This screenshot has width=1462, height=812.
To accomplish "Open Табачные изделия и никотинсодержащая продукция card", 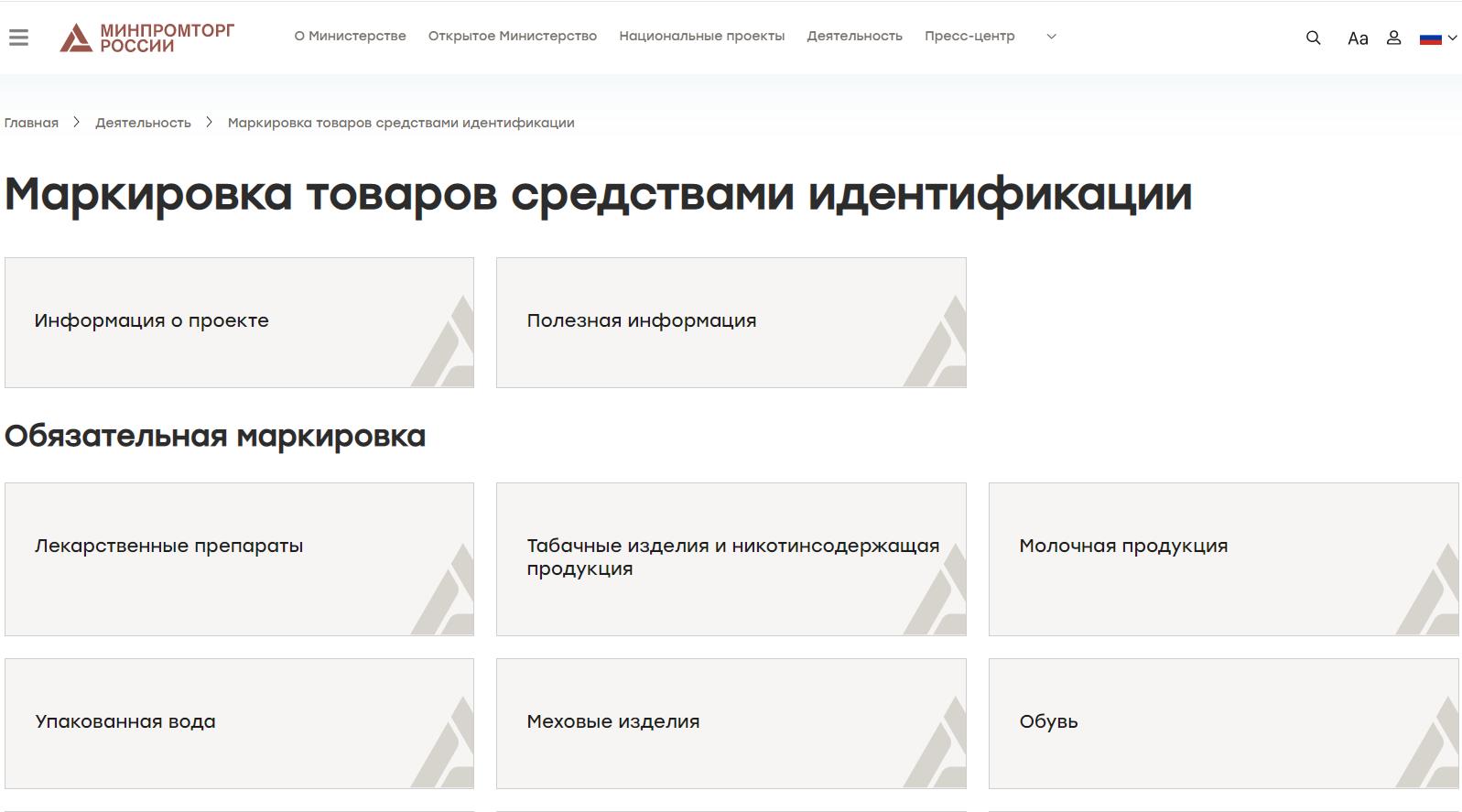I will tap(731, 559).
